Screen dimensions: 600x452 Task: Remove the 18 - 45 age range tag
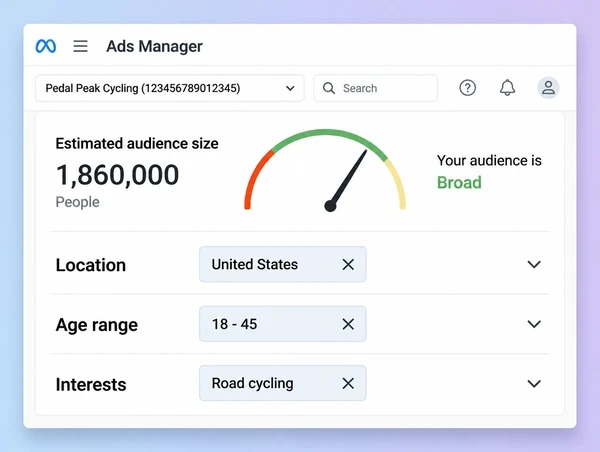(348, 324)
